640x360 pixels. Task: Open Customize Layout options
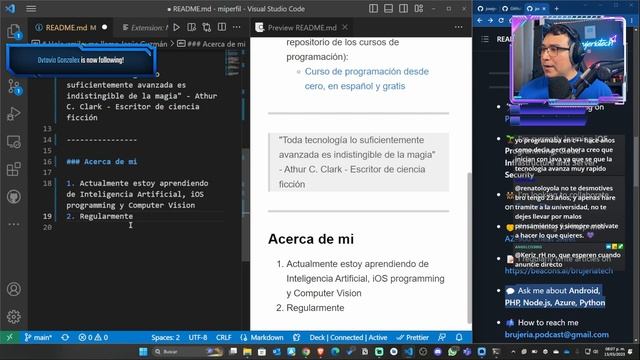click(x=419, y=9)
